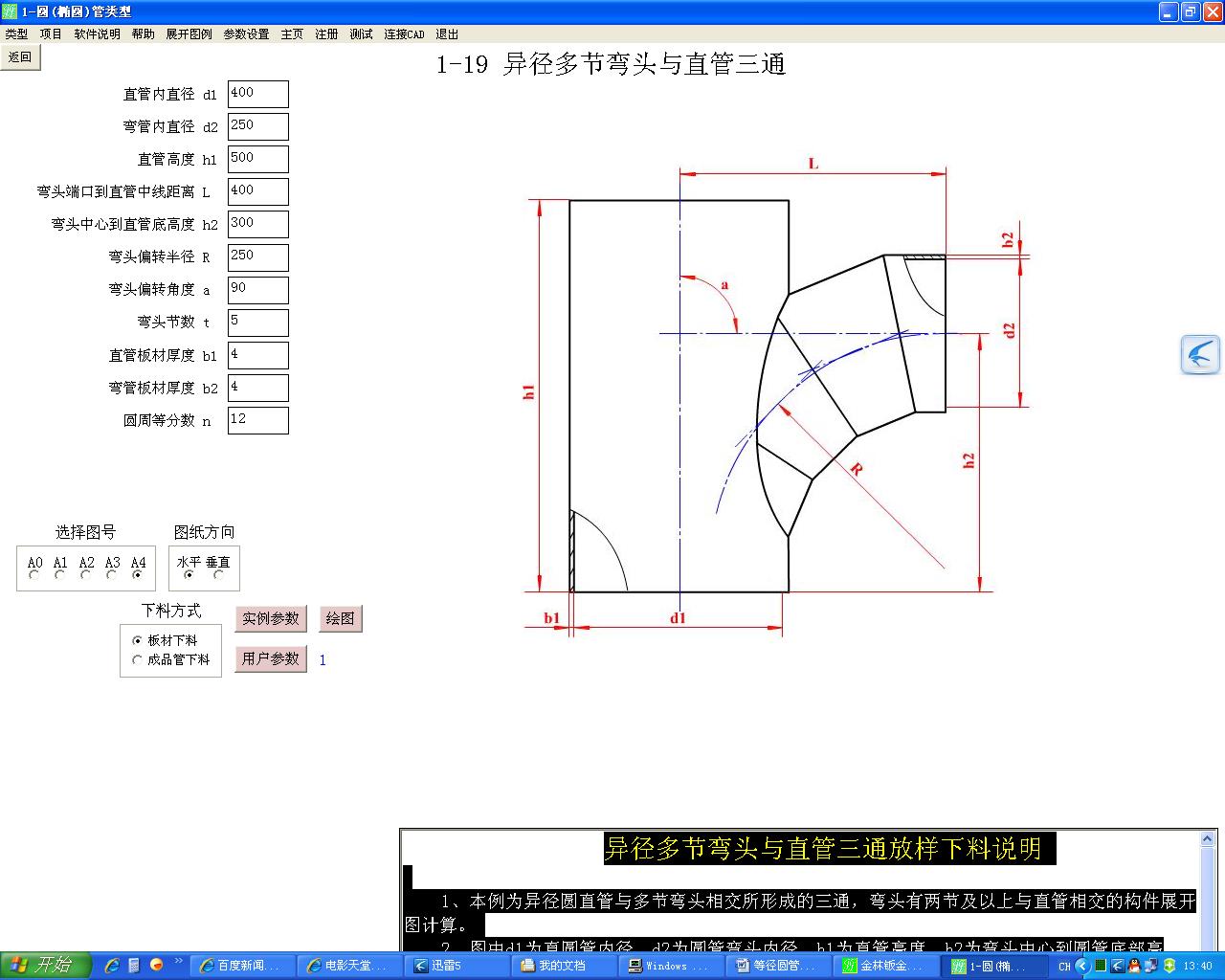Viewport: 1225px width, 980px height.
Task: Select the A3 paper size radio
Action: click(x=112, y=575)
